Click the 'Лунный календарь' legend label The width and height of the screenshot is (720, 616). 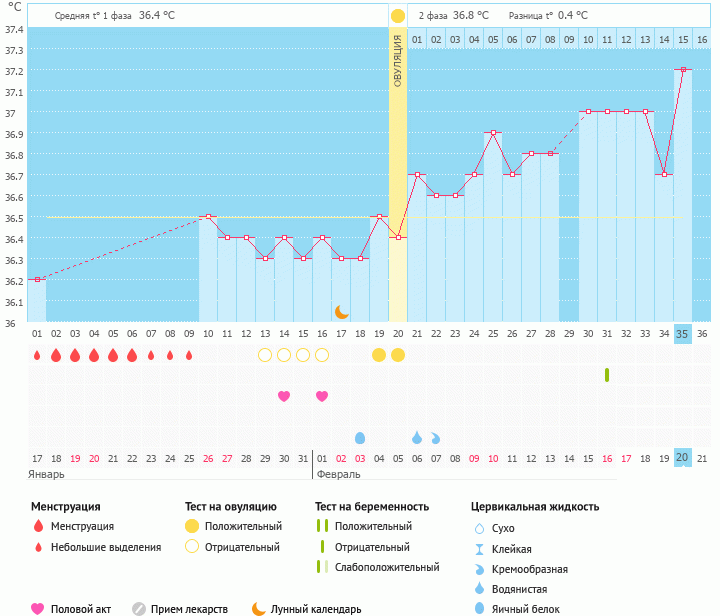point(318,608)
